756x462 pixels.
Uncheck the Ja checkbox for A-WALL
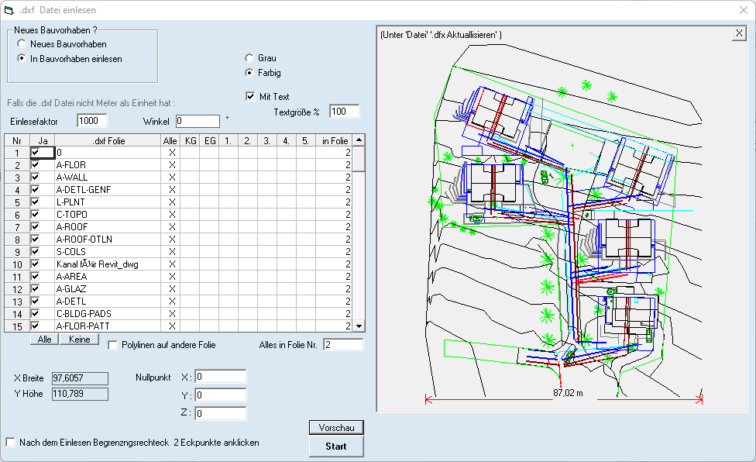click(35, 177)
